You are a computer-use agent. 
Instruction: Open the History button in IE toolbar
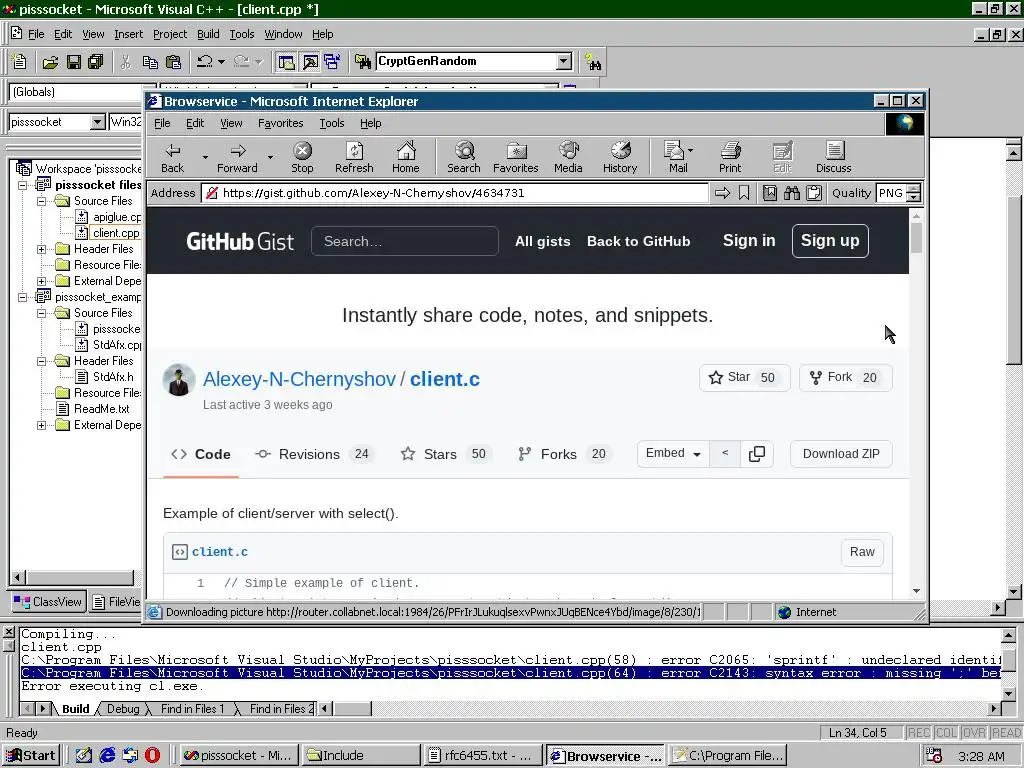620,157
